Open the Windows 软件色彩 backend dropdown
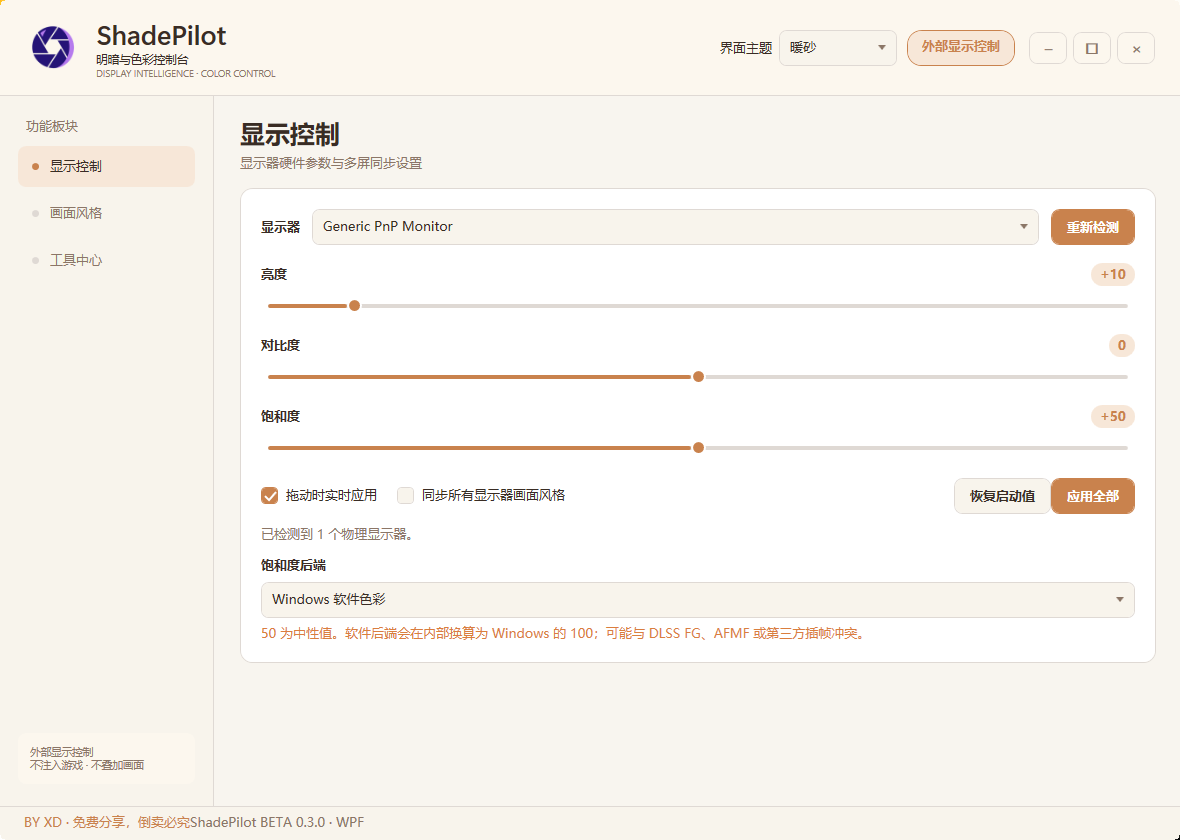 pyautogui.click(x=698, y=600)
